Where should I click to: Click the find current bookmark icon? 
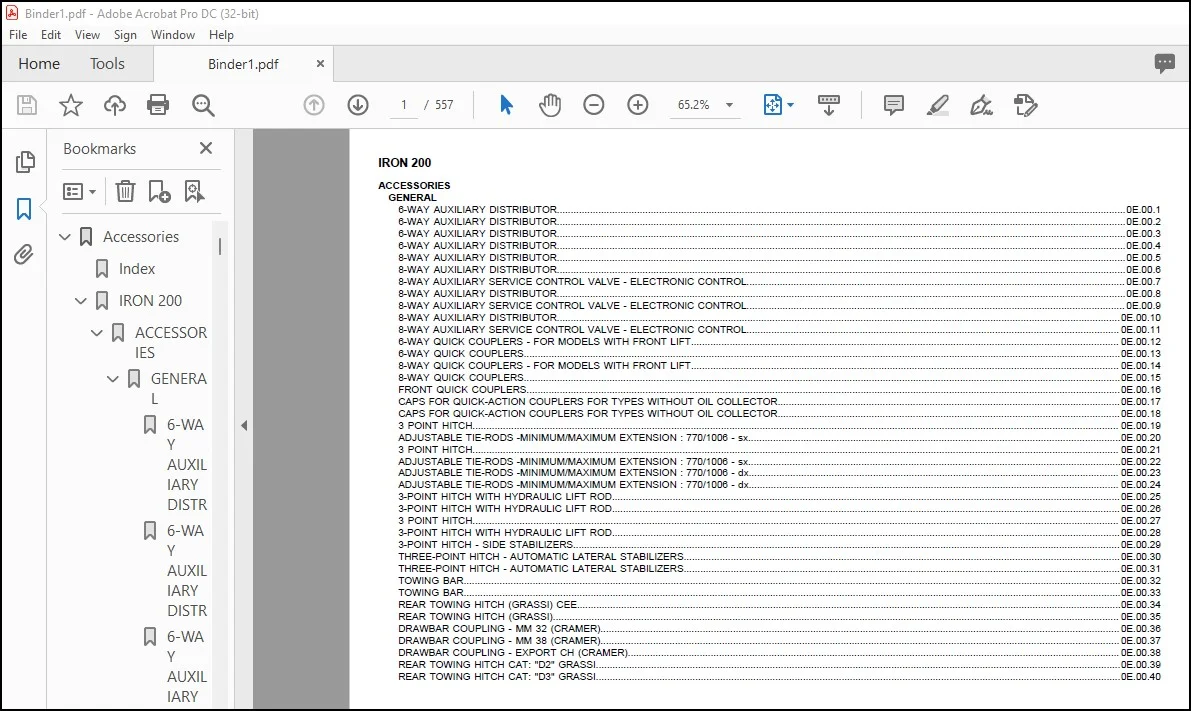pyautogui.click(x=194, y=191)
